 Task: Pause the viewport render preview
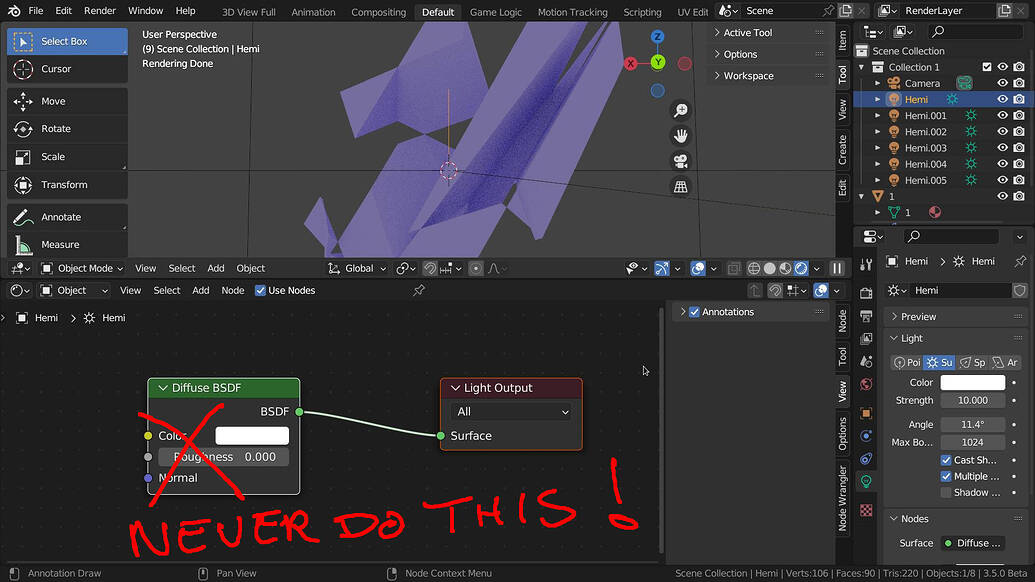[x=837, y=269]
